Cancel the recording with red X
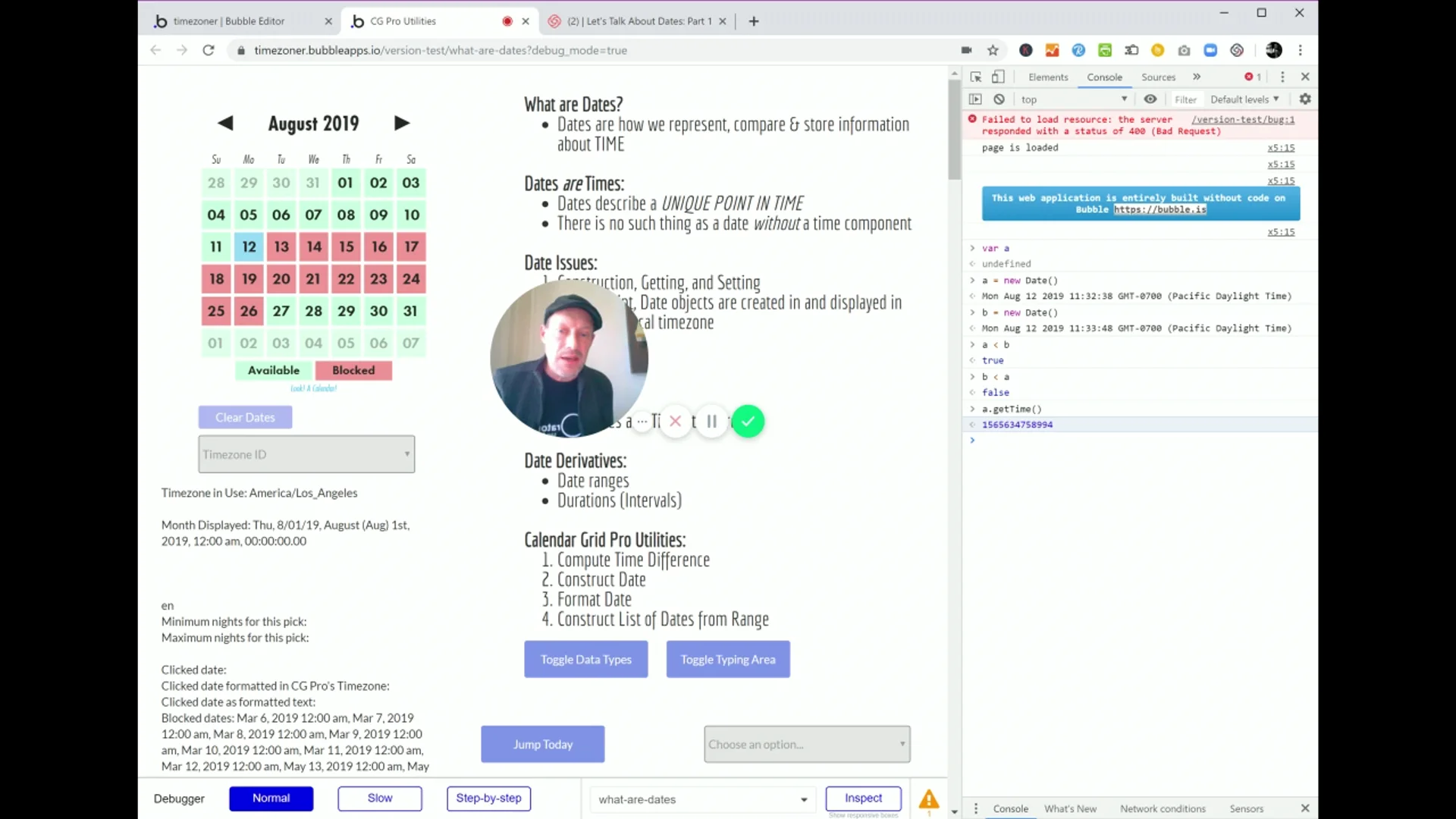 tap(676, 421)
